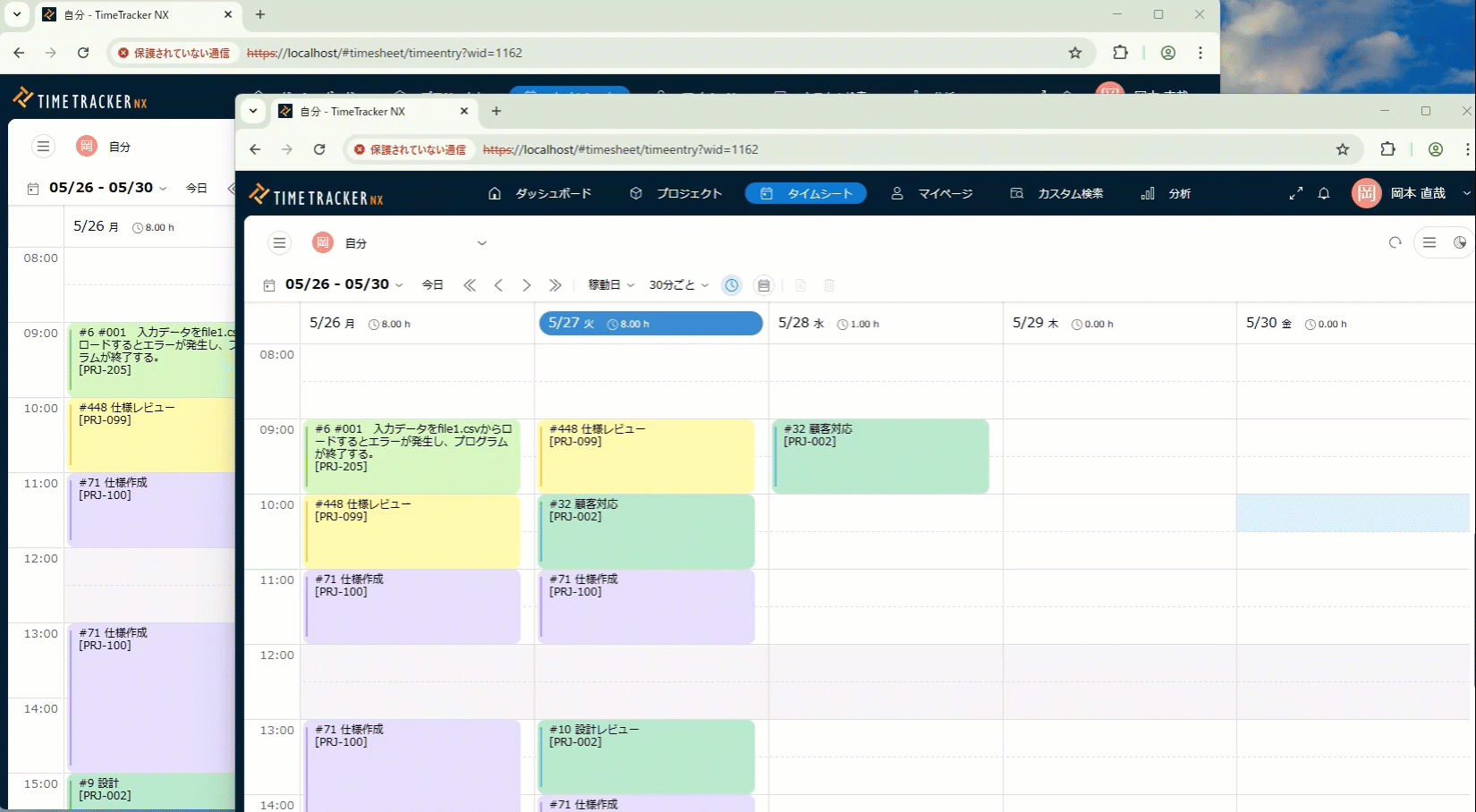Viewport: 1476px width, 812px height.
Task: Click the pie chart view icon
Action: 1459,242
